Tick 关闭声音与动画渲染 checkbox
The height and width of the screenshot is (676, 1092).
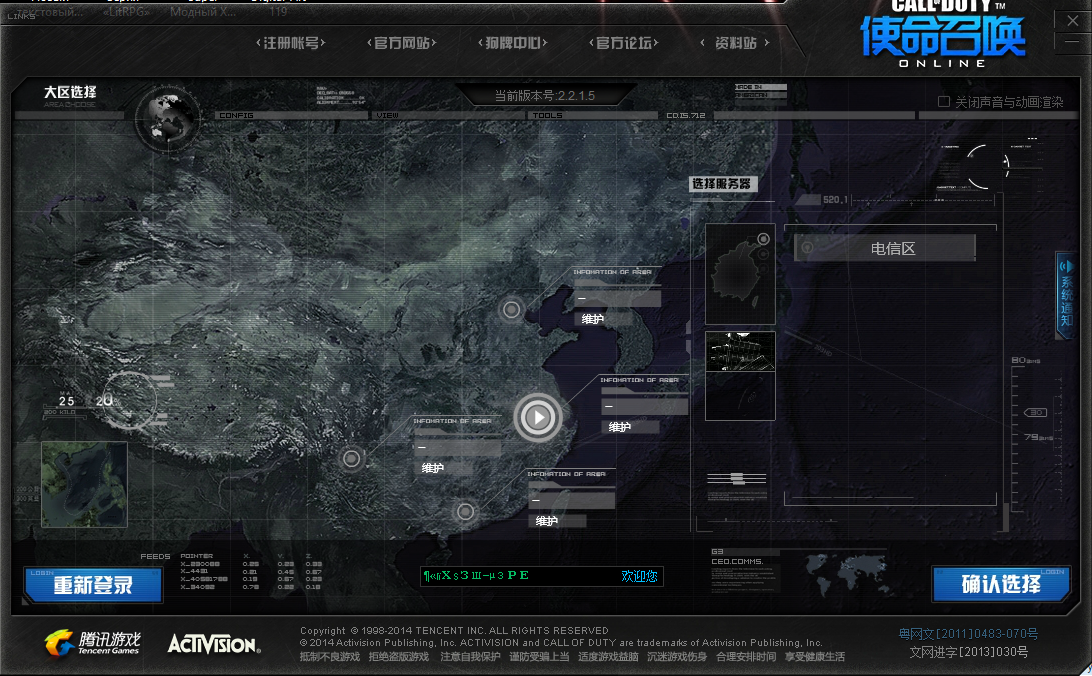944,102
